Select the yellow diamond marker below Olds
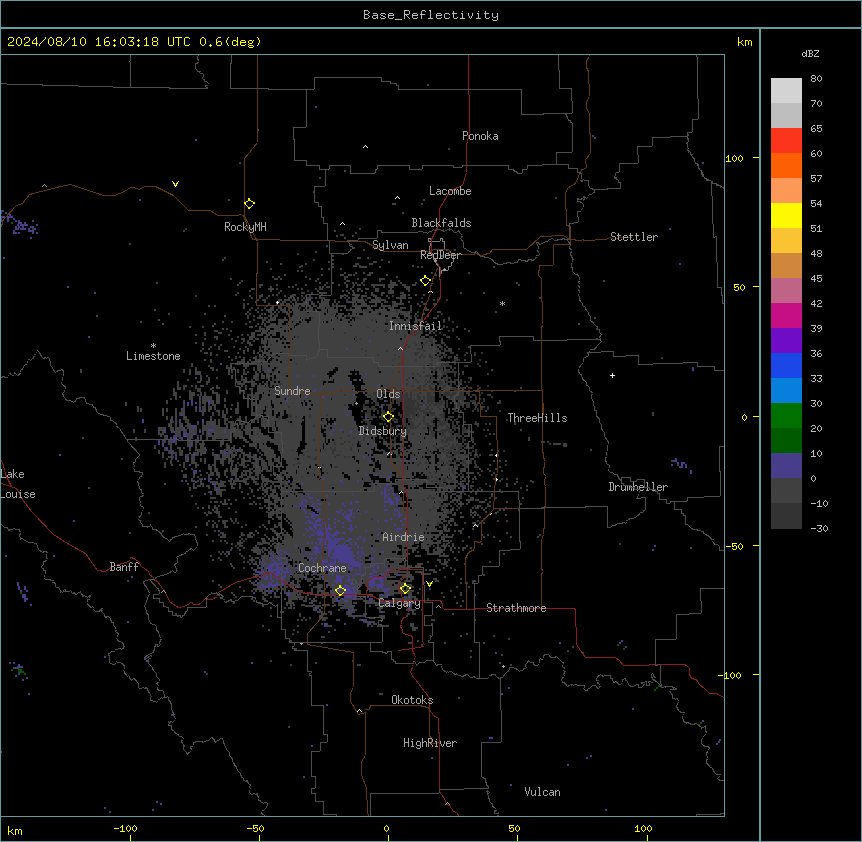The width and height of the screenshot is (862, 842). tap(388, 417)
